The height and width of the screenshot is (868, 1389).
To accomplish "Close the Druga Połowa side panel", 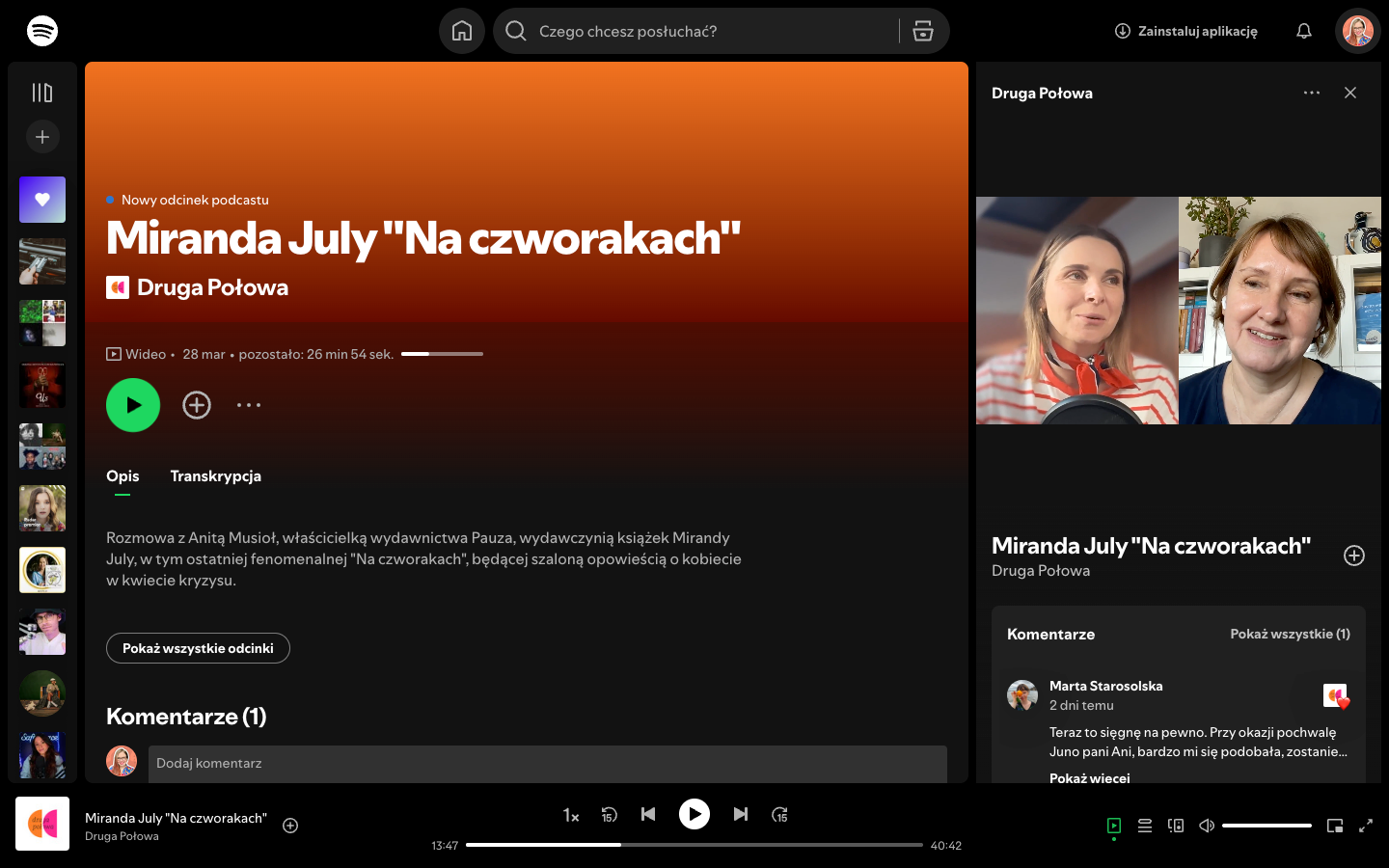I will coord(1350,93).
